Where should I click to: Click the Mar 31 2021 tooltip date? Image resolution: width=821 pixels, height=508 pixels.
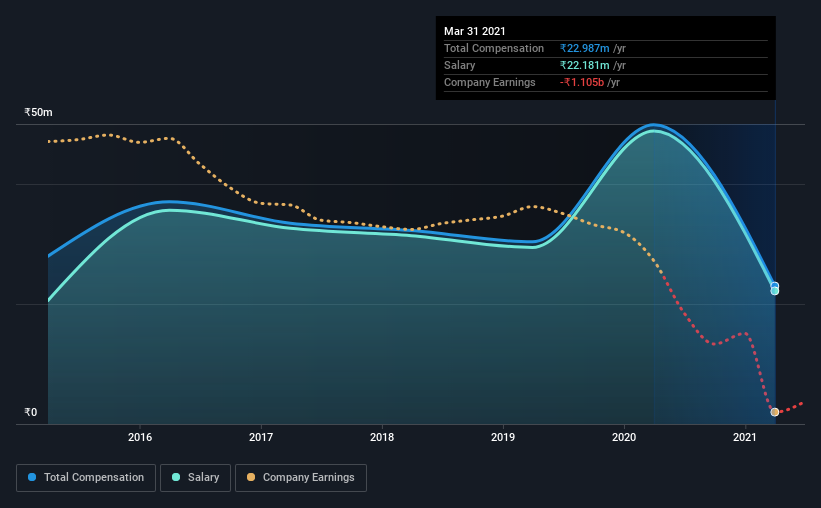[x=475, y=31]
